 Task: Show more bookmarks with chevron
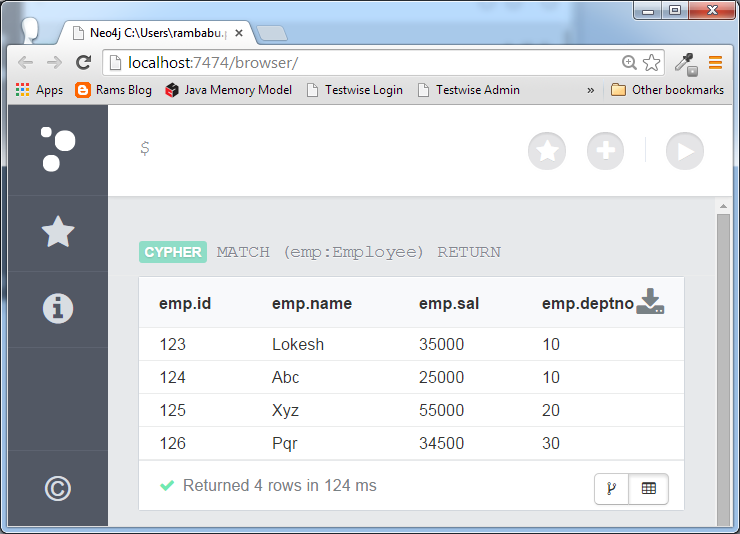(590, 90)
